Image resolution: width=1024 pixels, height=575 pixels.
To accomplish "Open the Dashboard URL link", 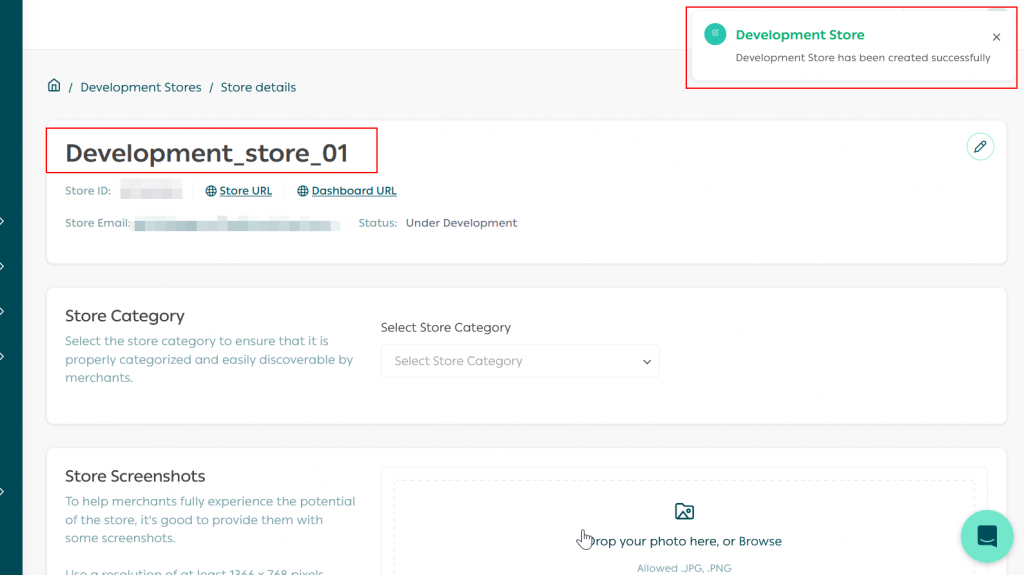I will 354,191.
